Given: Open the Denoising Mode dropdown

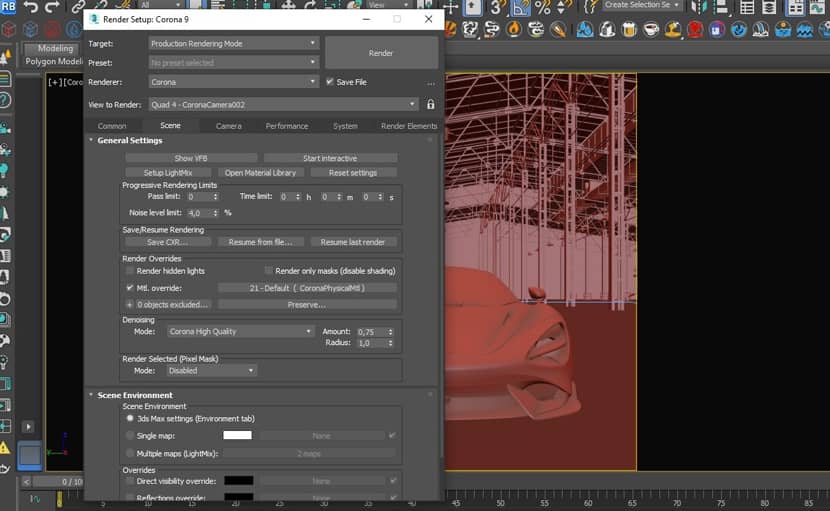Looking at the screenshot, I should pos(240,331).
